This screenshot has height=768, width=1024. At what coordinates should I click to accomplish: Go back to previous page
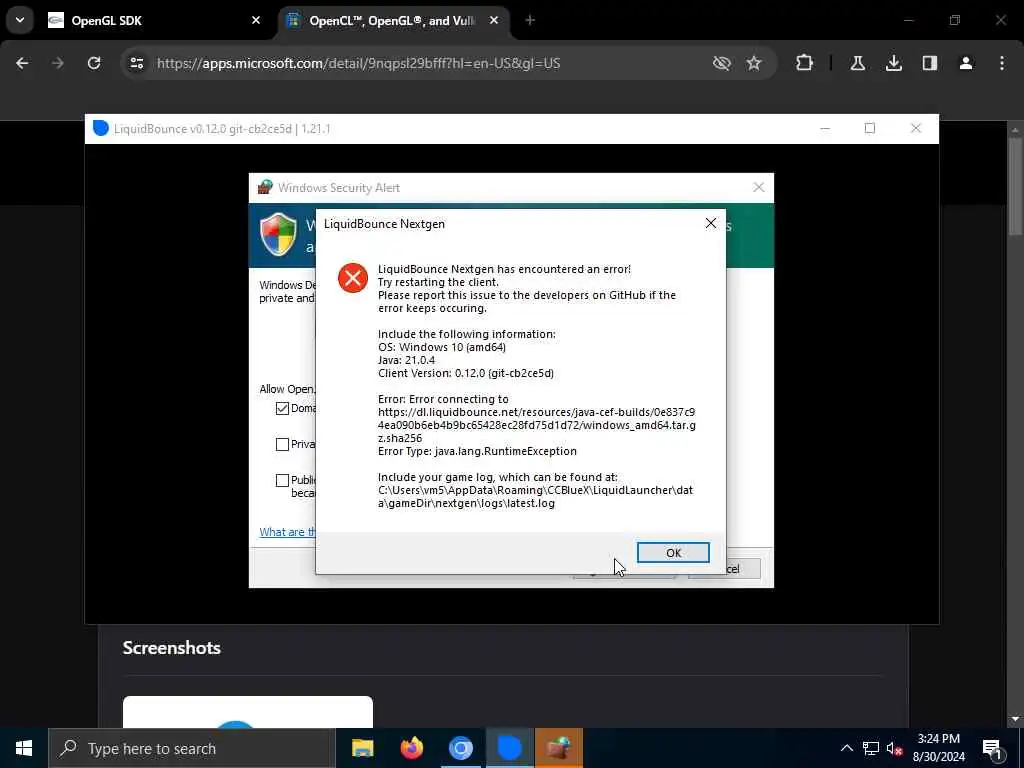pyautogui.click(x=22, y=63)
